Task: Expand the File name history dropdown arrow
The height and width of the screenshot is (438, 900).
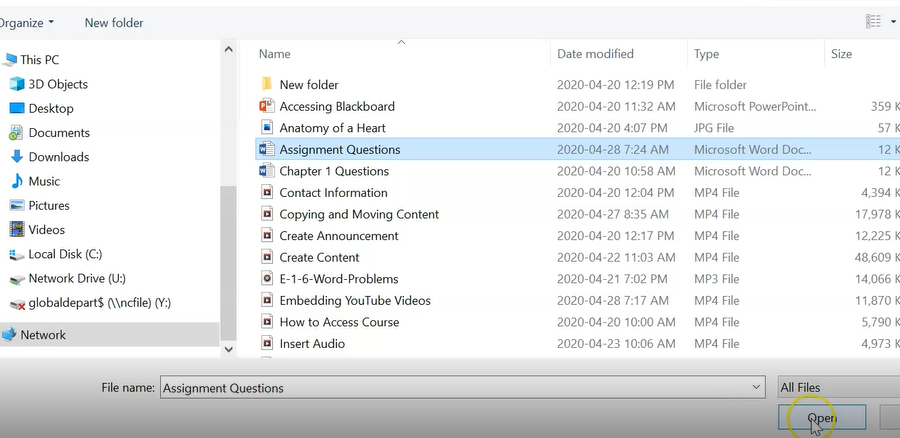Action: coord(757,387)
